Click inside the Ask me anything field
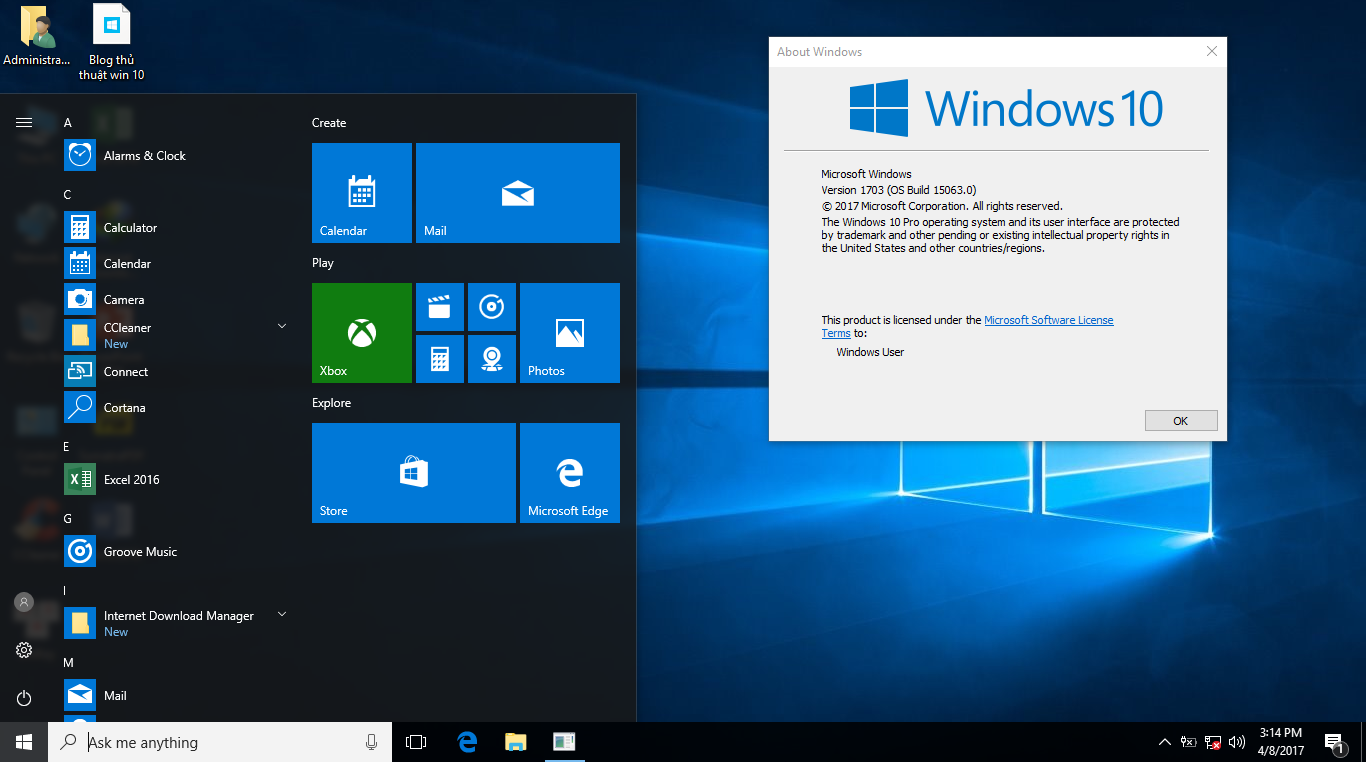1366x762 pixels. pyautogui.click(x=200, y=742)
